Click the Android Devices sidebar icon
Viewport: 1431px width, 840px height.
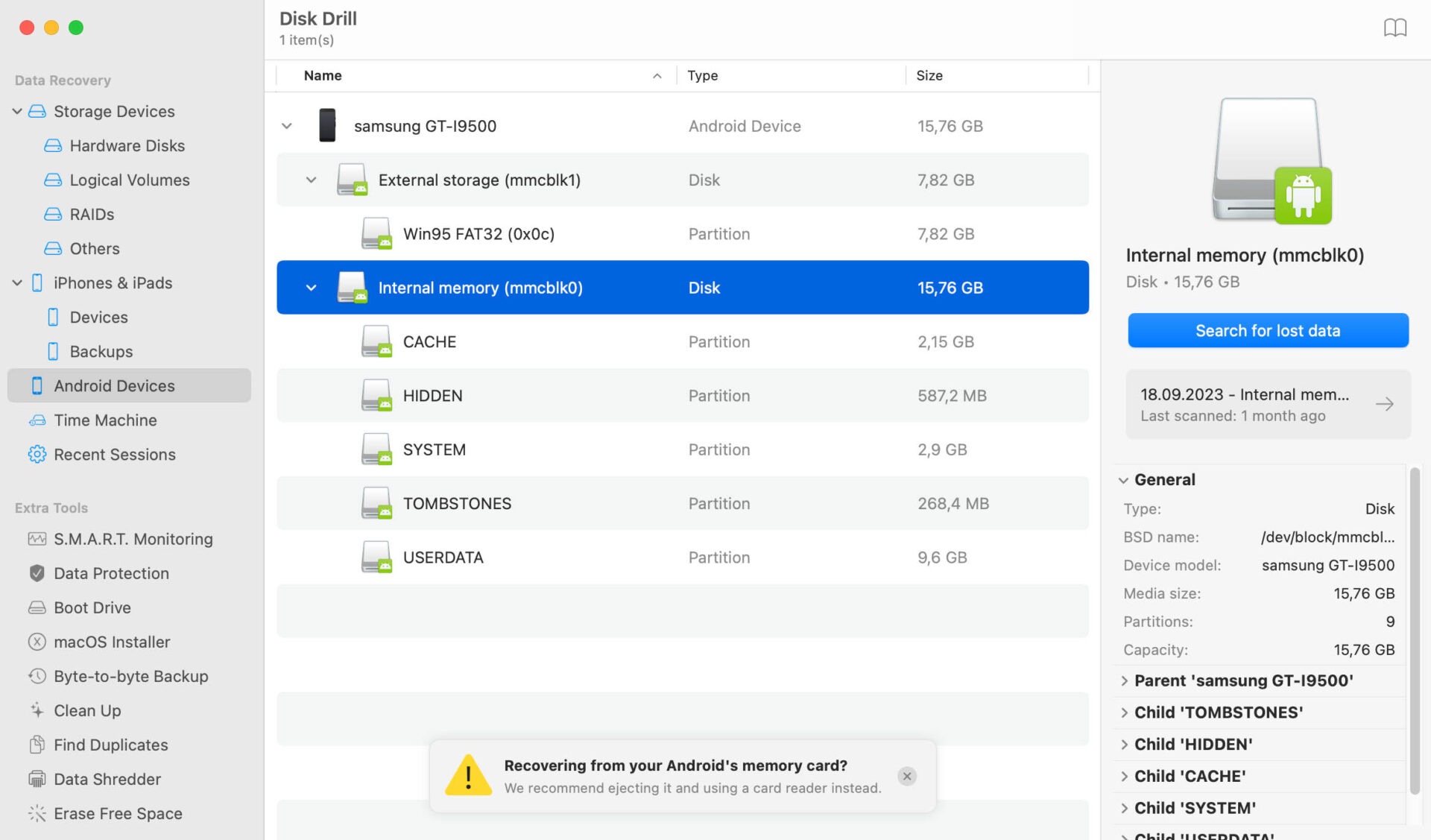coord(36,385)
